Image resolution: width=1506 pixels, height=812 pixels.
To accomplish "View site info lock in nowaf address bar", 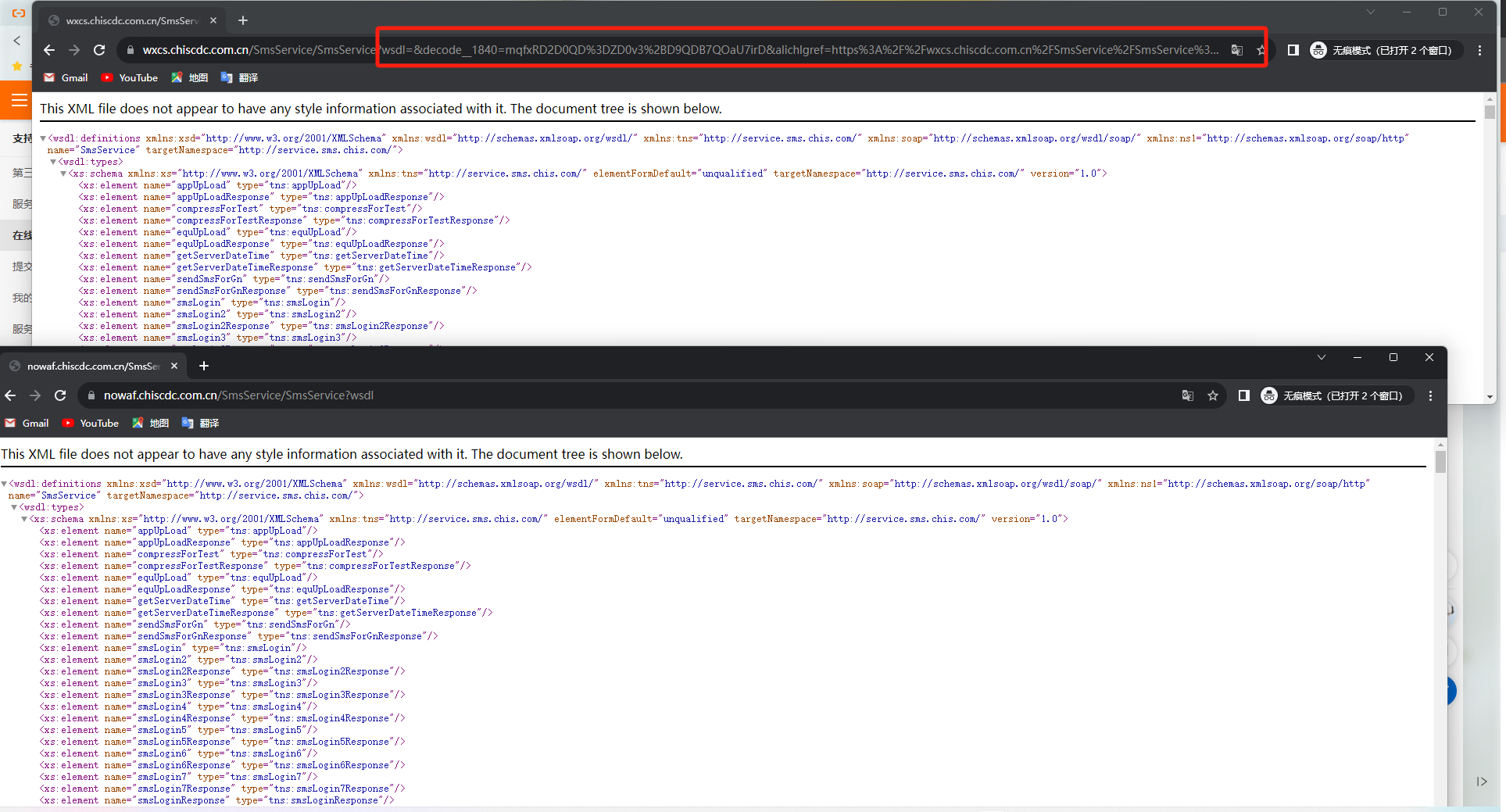I will click(x=91, y=395).
